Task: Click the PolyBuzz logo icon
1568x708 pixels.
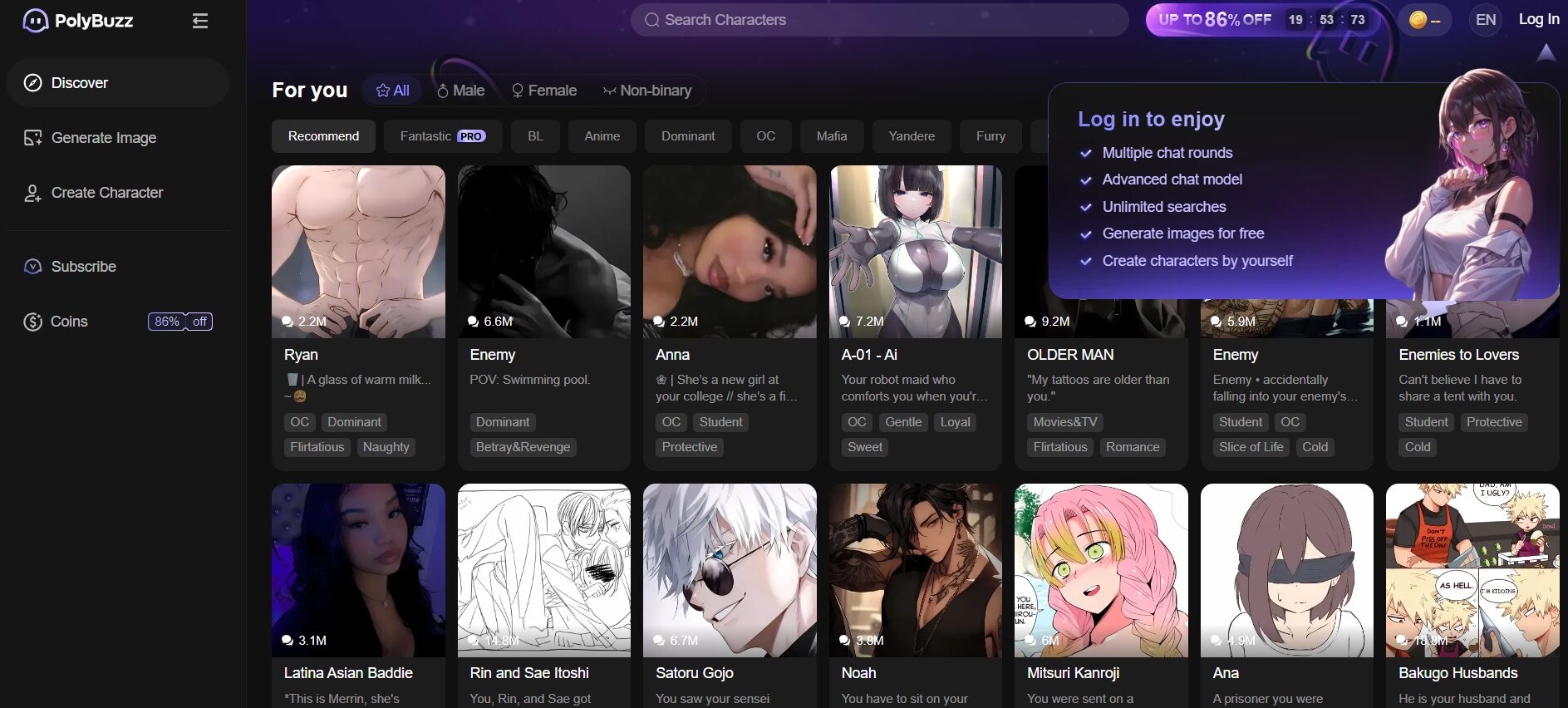Action: 35,21
